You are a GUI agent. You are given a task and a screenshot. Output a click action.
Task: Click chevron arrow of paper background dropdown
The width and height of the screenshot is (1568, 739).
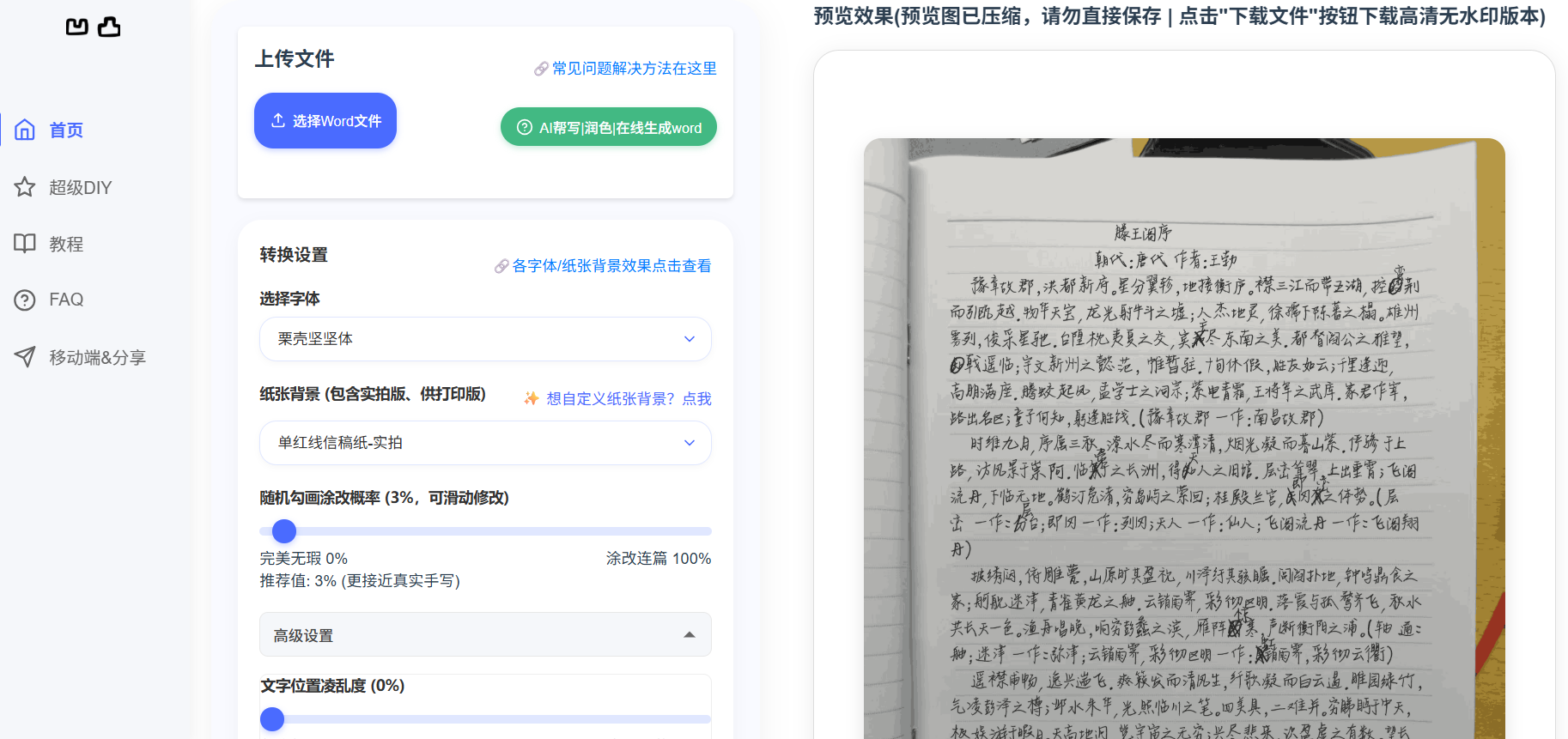pos(690,443)
